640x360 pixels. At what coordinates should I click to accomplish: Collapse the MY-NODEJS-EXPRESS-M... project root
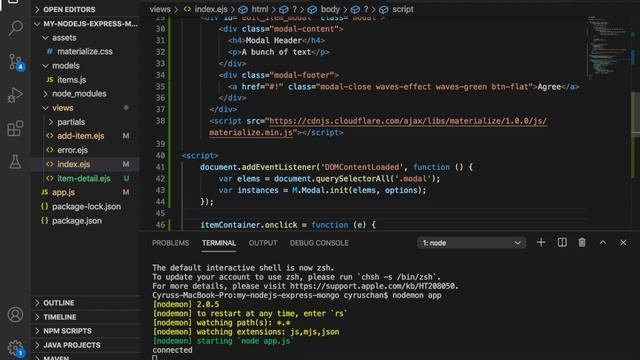point(86,24)
